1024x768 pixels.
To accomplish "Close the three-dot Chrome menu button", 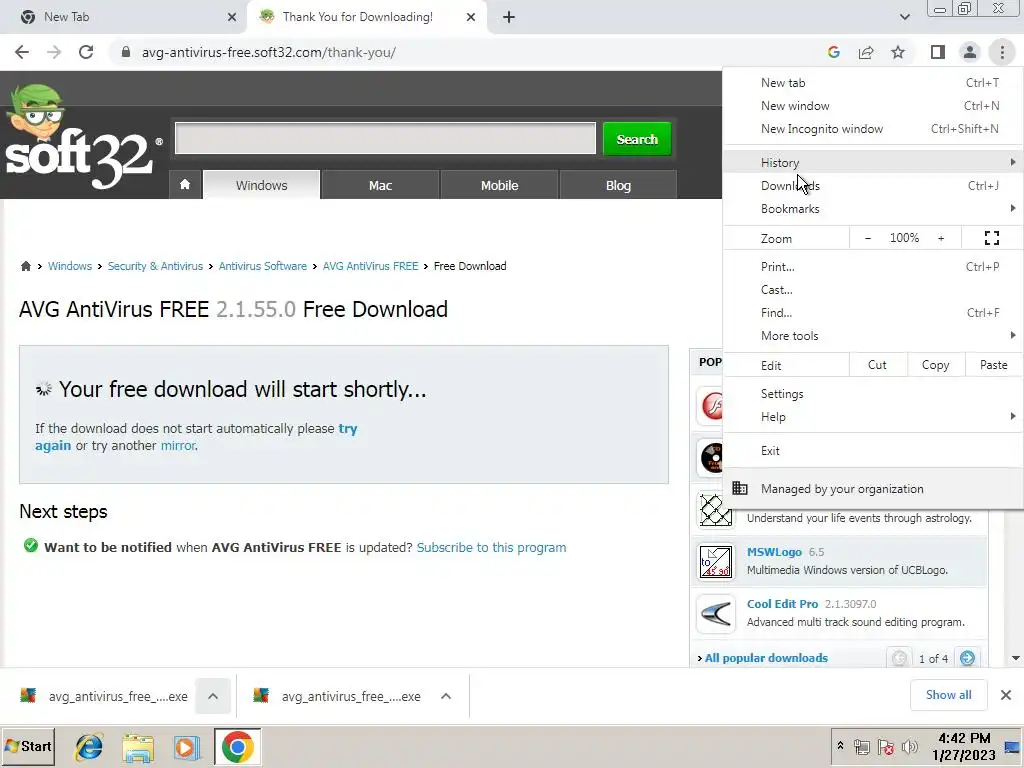I will click(x=1002, y=52).
